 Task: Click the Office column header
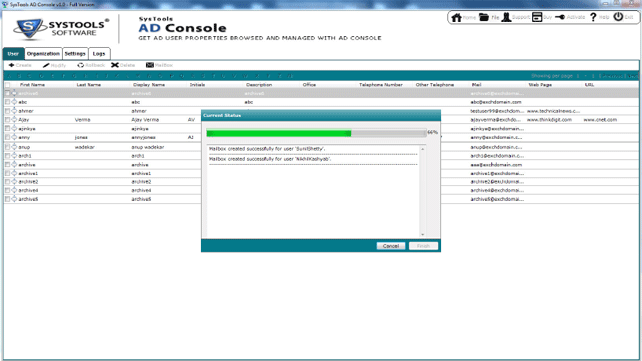[x=309, y=85]
